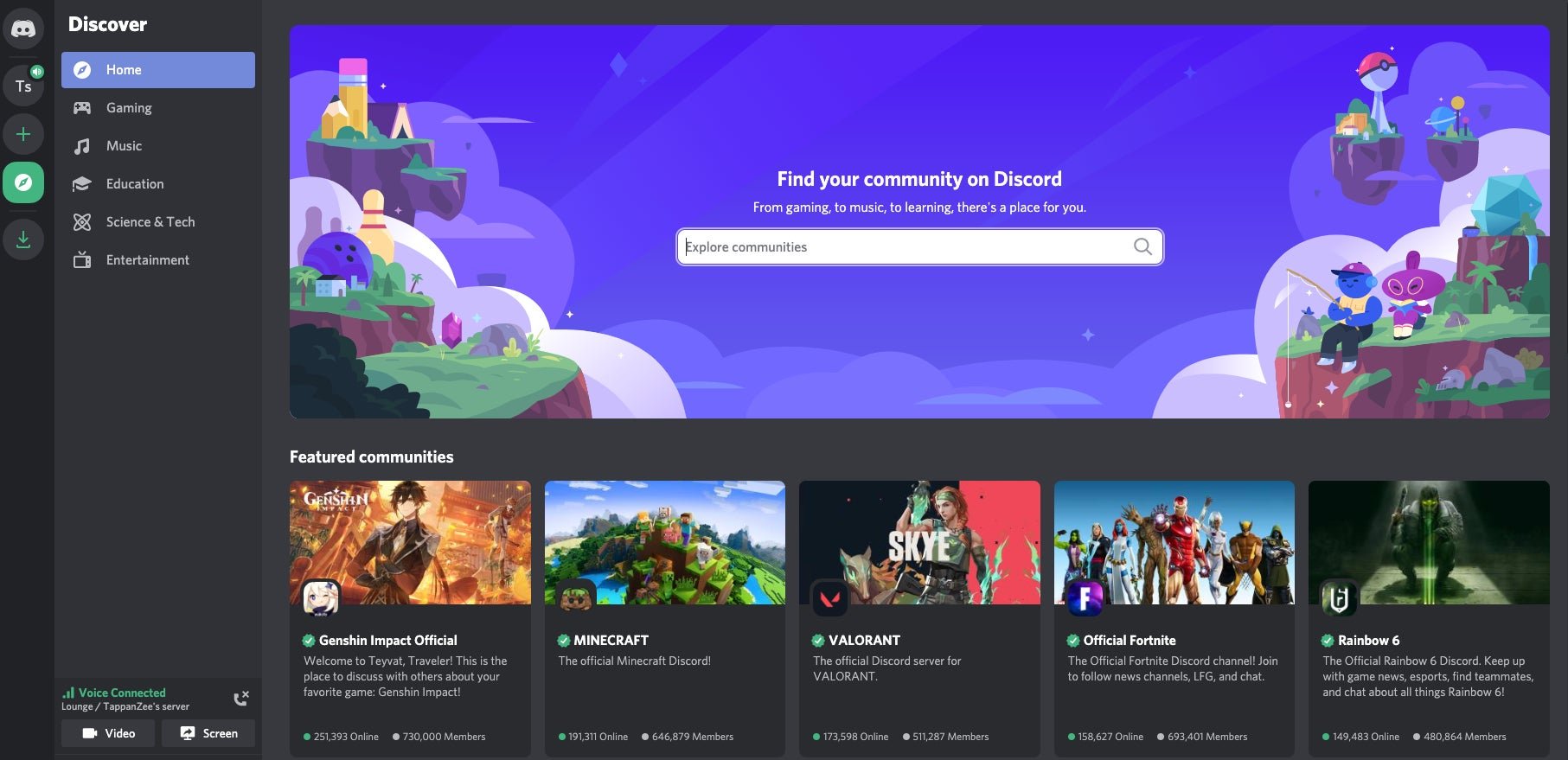Screen dimensions: 1568x760
Task: Click the Rainbow 6 banner image
Action: point(1429,542)
